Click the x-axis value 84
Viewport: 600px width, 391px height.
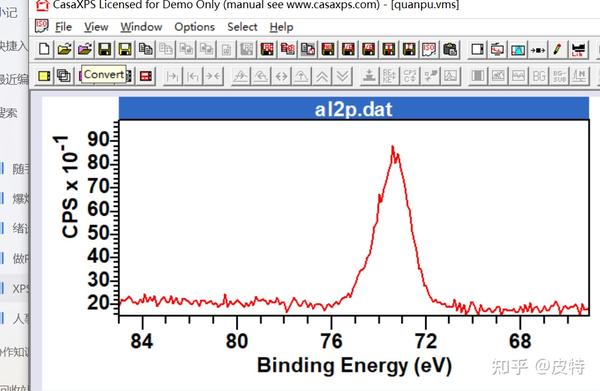coord(142,340)
